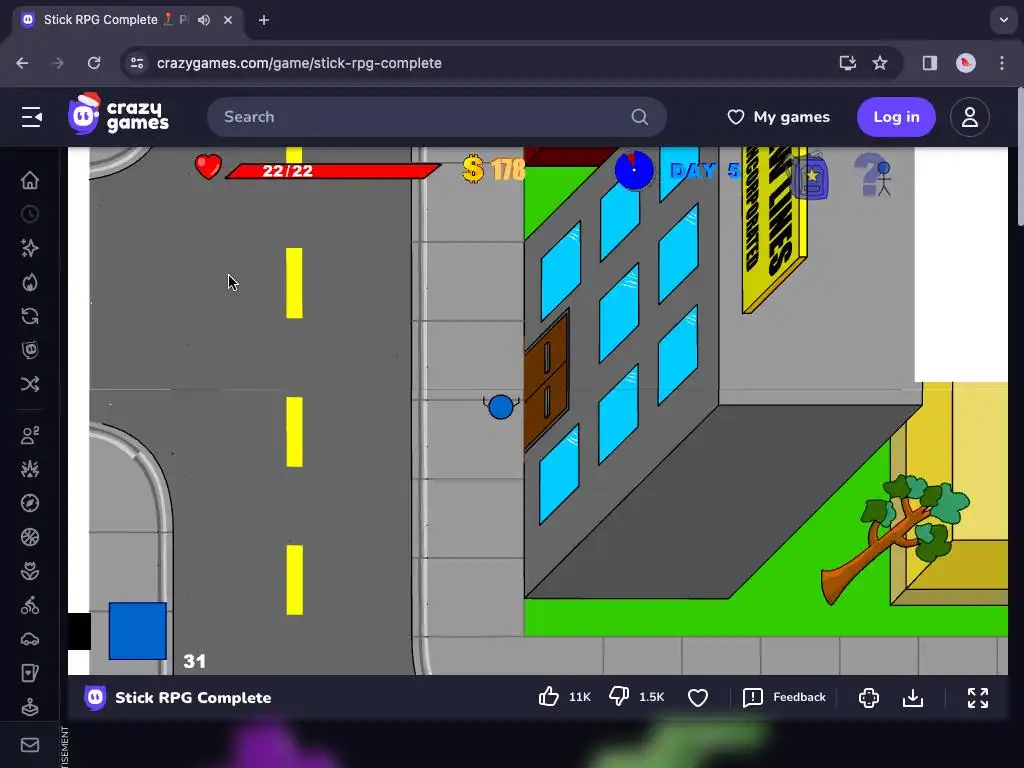Open a new browser tab
The height and width of the screenshot is (768, 1024).
coord(264,20)
